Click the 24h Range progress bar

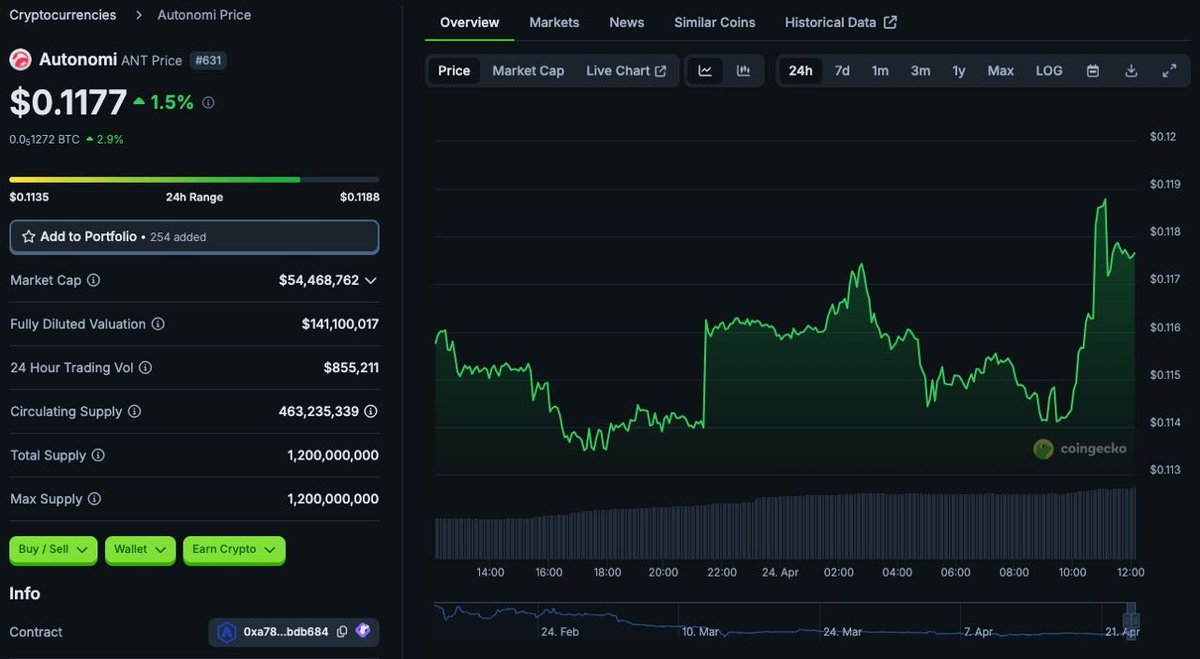pos(194,180)
